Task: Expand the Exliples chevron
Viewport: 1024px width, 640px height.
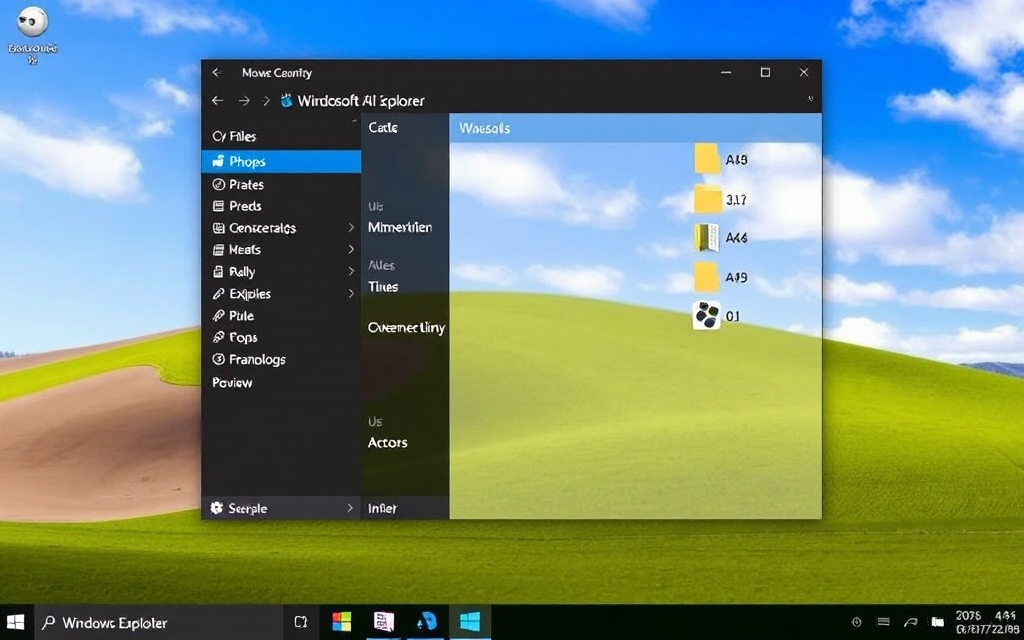Action: click(351, 293)
